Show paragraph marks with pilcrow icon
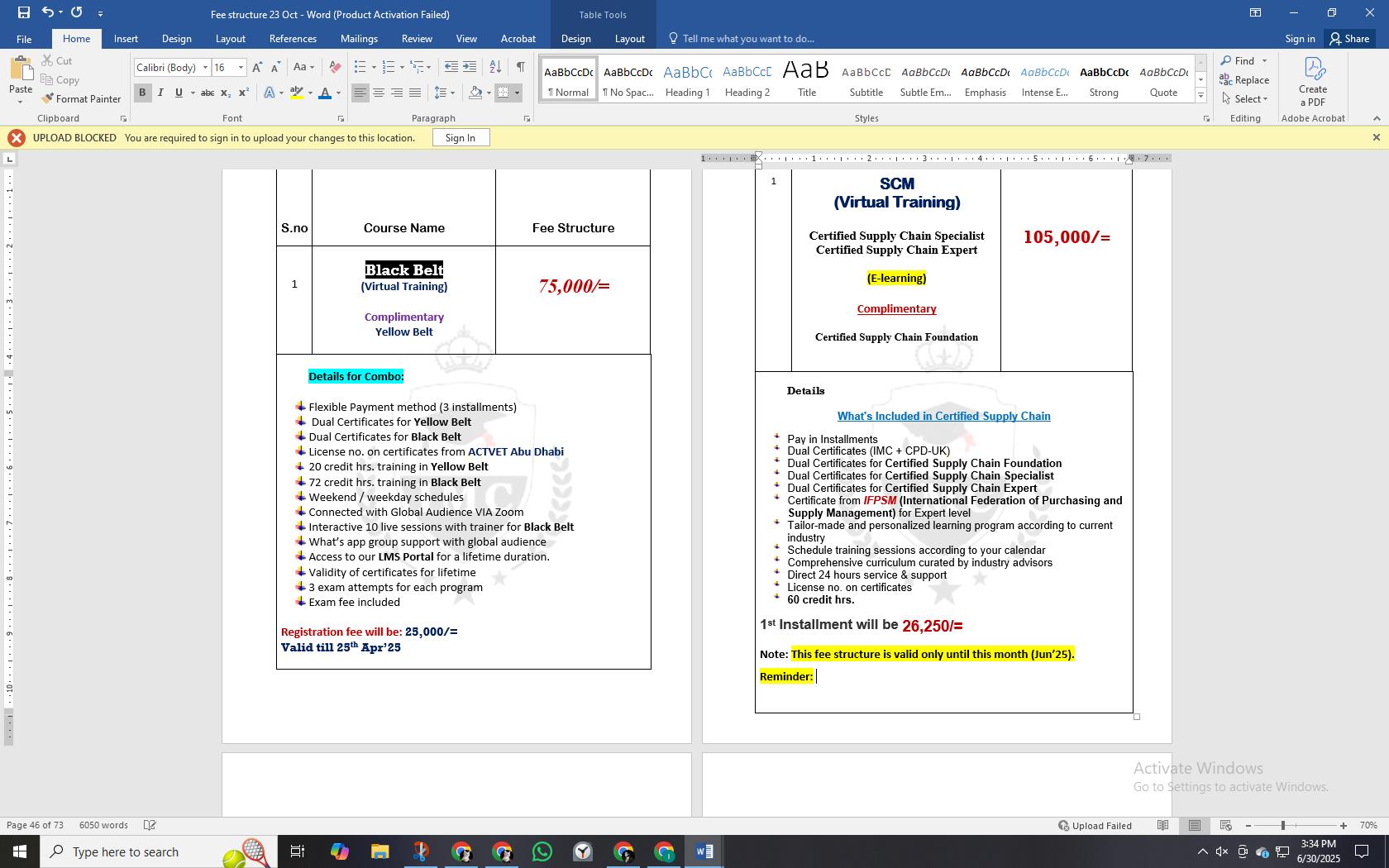This screenshot has width=1389, height=868. point(520,68)
